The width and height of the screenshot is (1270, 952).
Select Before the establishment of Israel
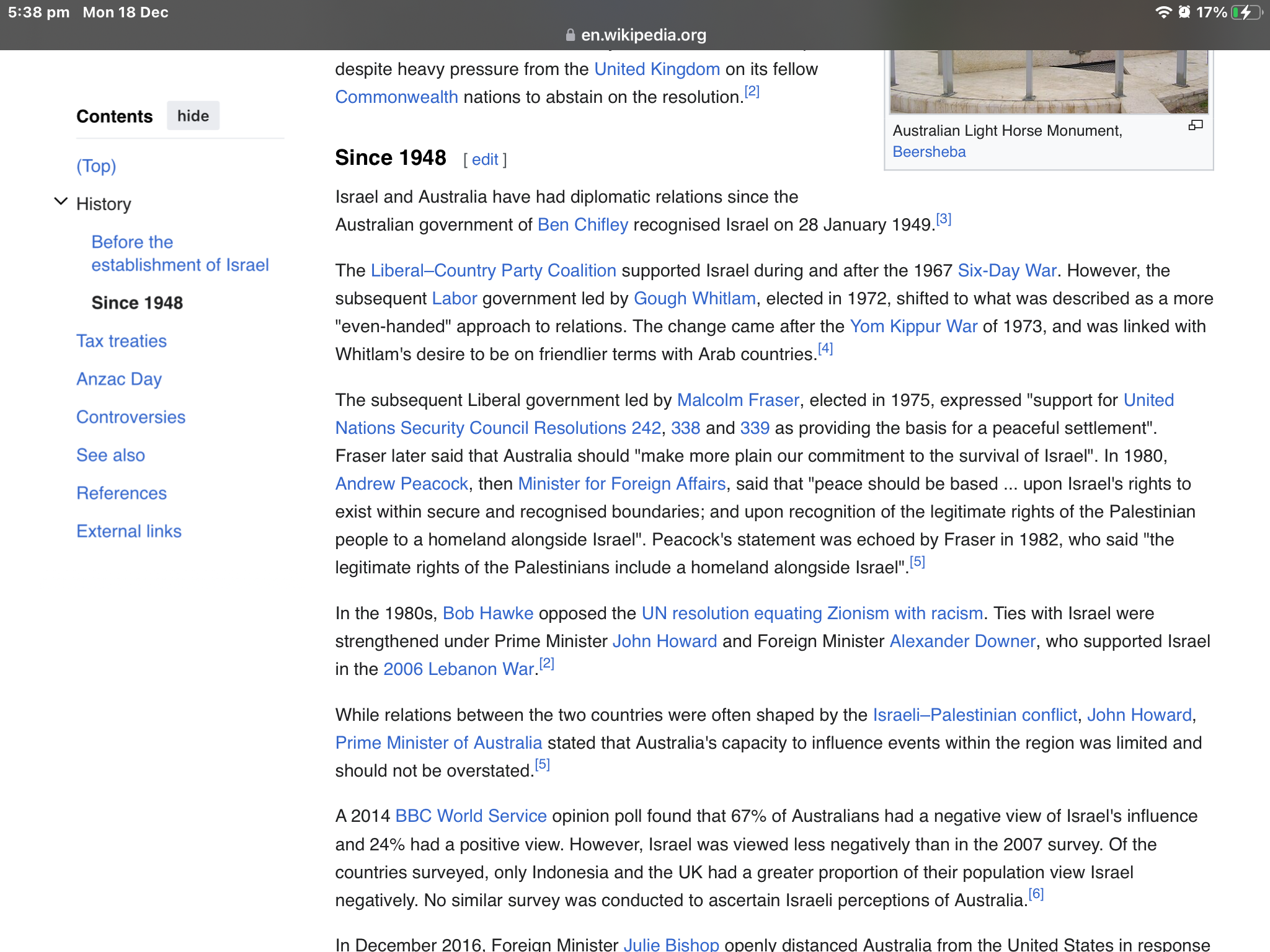[180, 253]
